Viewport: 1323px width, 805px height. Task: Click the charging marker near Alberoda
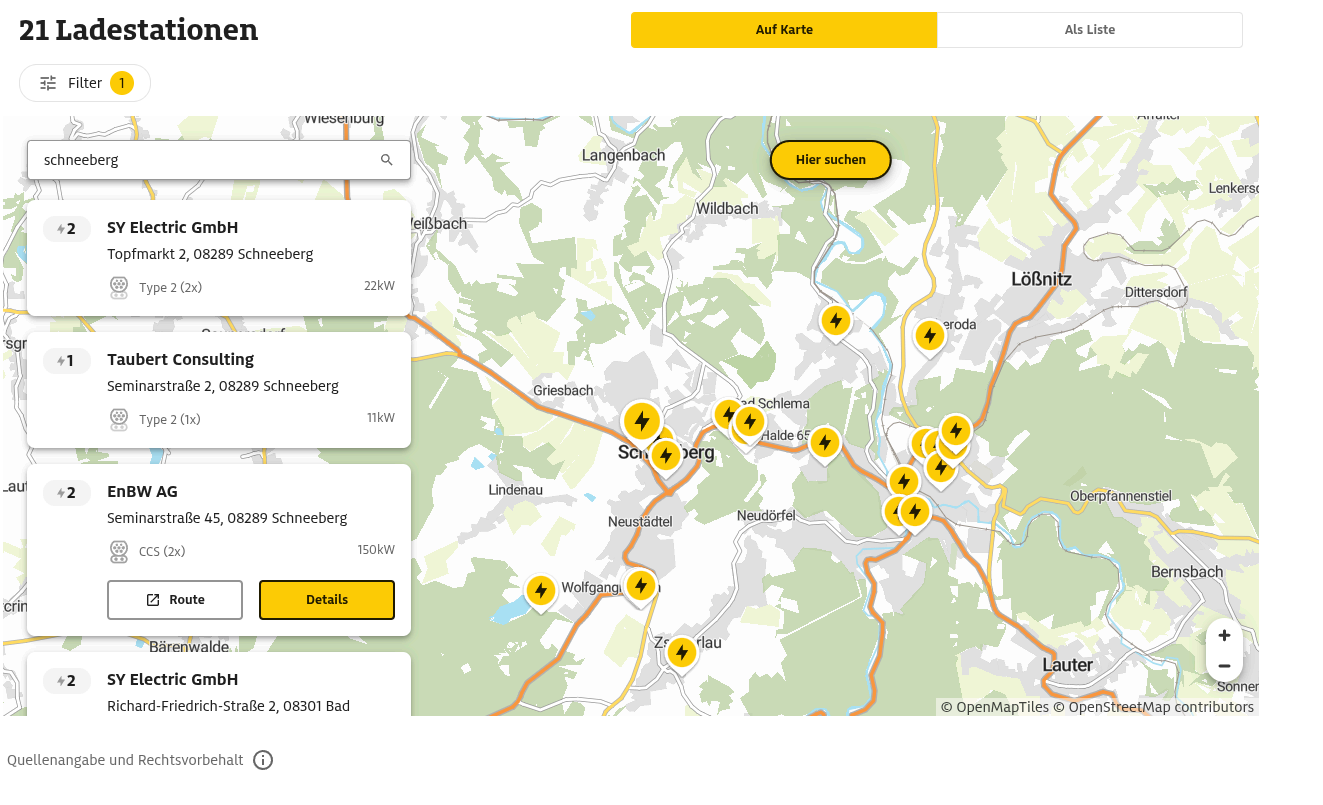930,336
